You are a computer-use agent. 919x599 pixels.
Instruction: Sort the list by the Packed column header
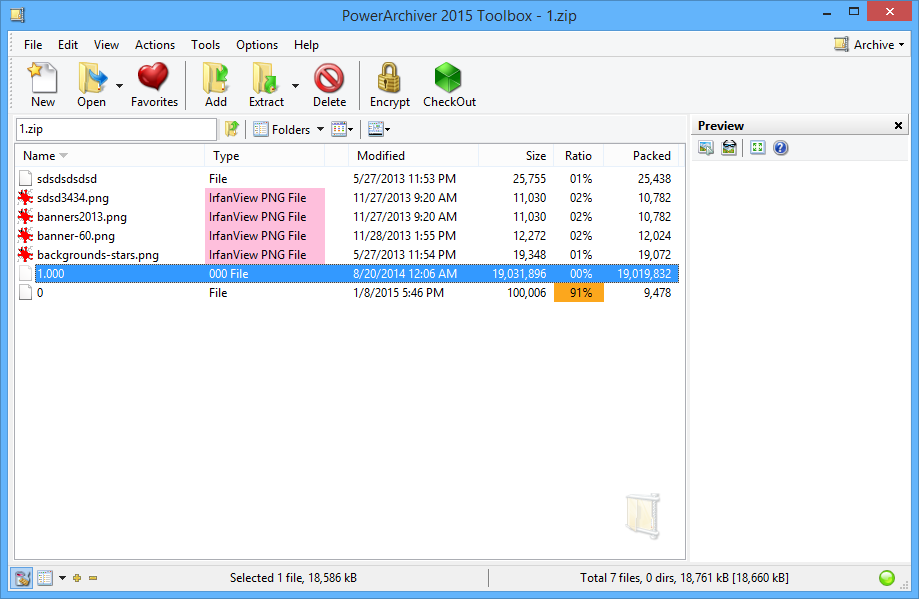click(x=641, y=155)
